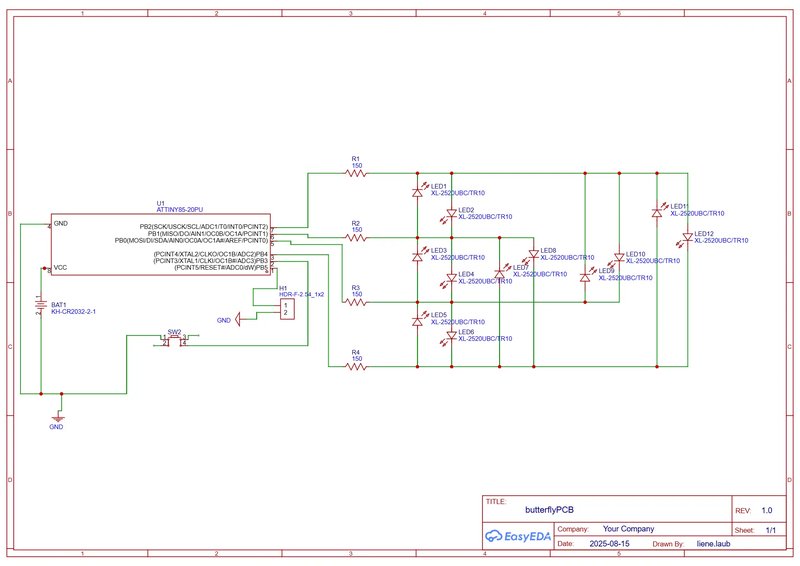Select the R1 resistor symbol
800x566 pixels.
tap(356, 174)
